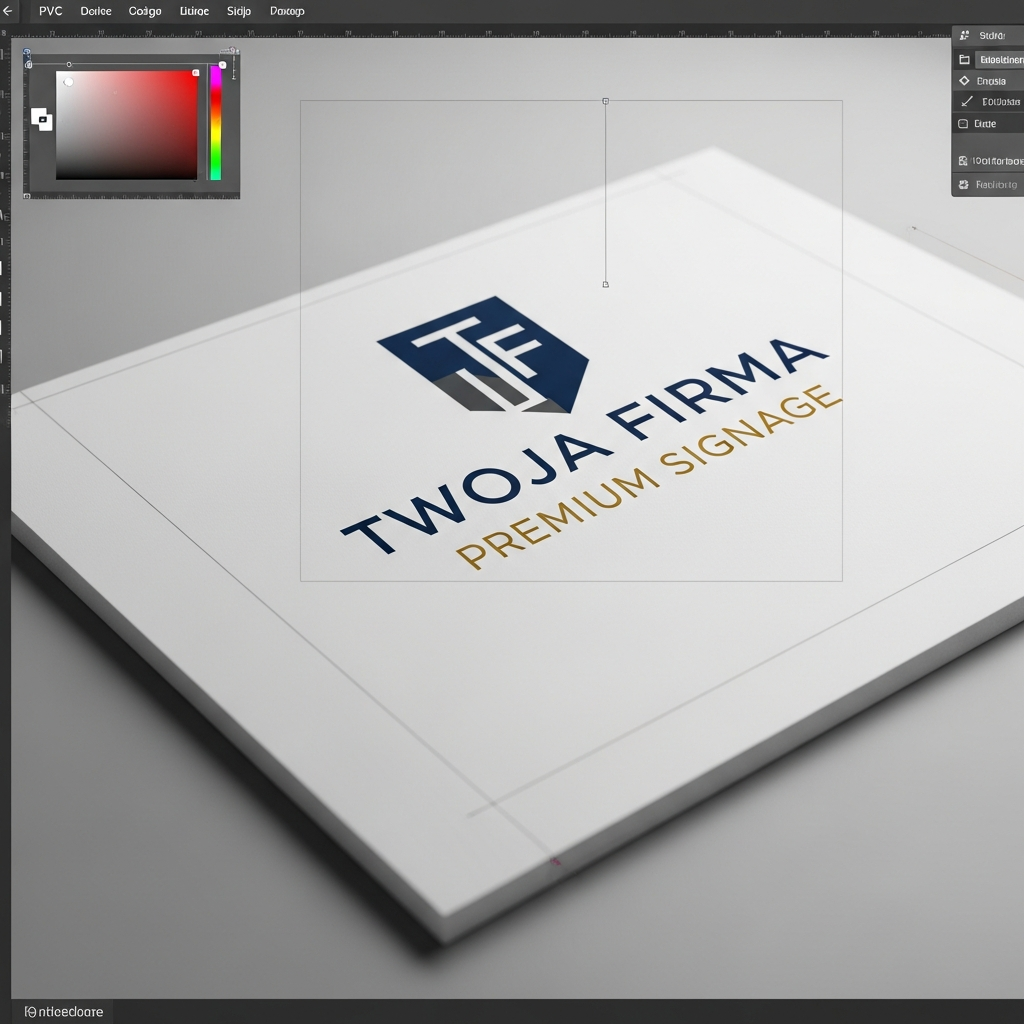Click the Sidjo menu bar entry
This screenshot has height=1024, width=1024.
[x=239, y=11]
